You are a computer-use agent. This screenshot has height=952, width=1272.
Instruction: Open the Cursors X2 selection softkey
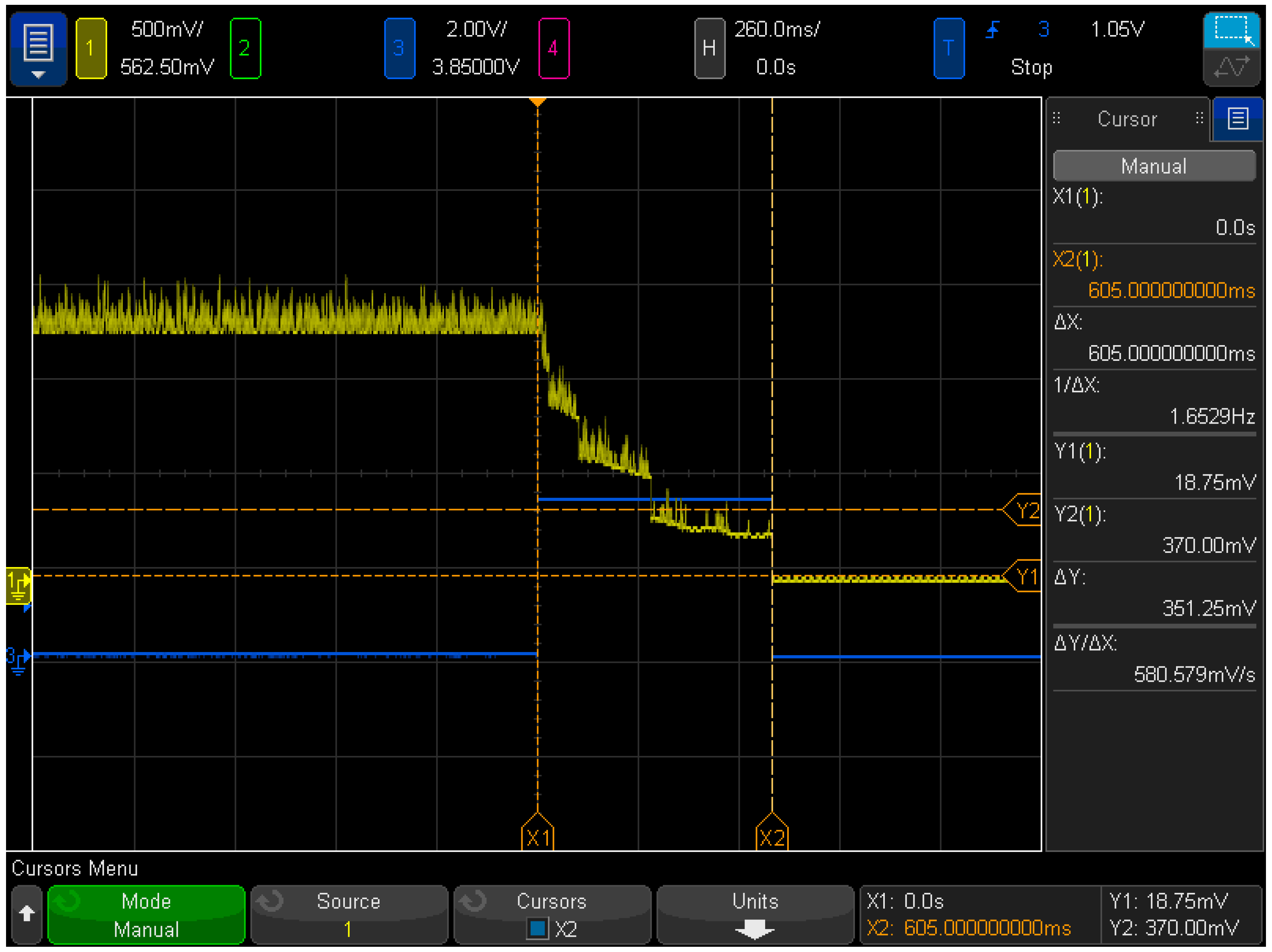pyautogui.click(x=552, y=914)
